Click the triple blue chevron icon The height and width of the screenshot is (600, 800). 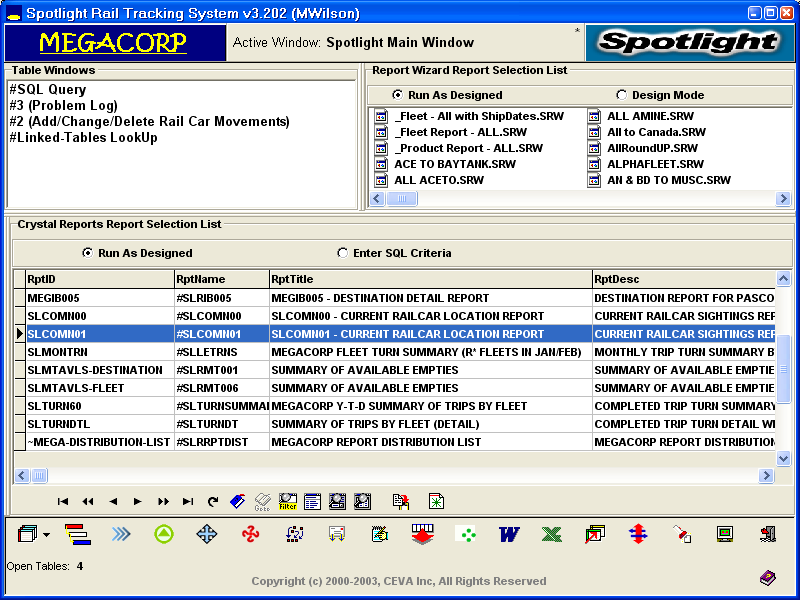[121, 534]
